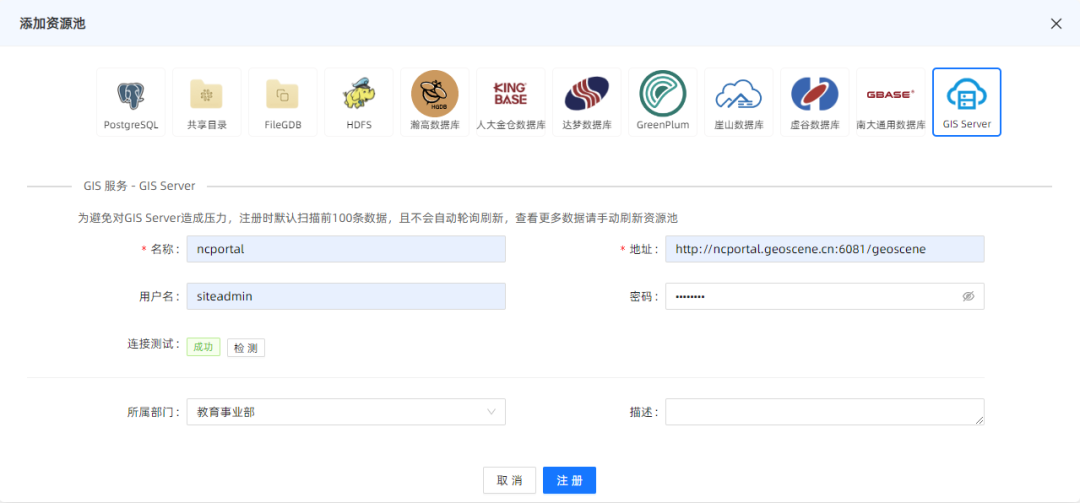Image resolution: width=1080 pixels, height=503 pixels.
Task: Click the 描述 text area
Action: tap(824, 412)
